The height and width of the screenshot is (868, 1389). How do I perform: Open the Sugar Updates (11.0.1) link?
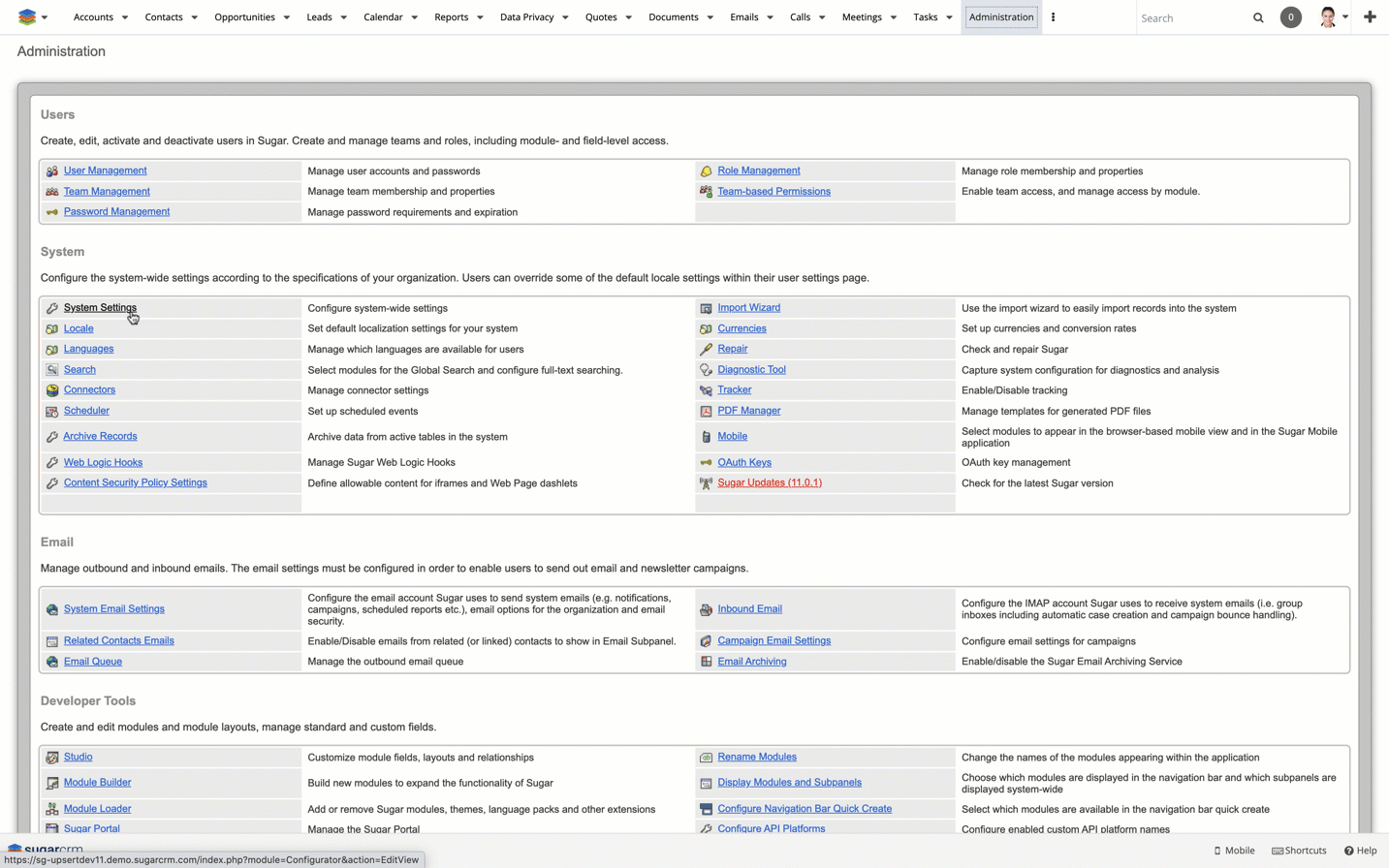point(770,482)
